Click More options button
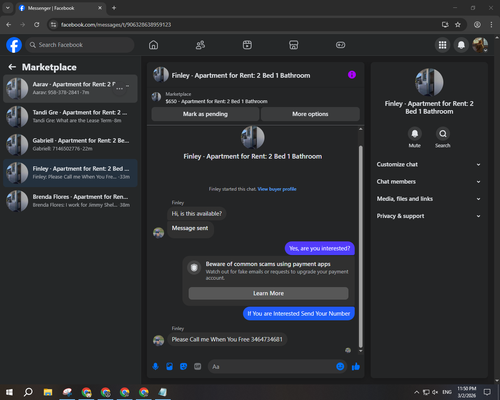The image size is (500, 400). (310, 114)
